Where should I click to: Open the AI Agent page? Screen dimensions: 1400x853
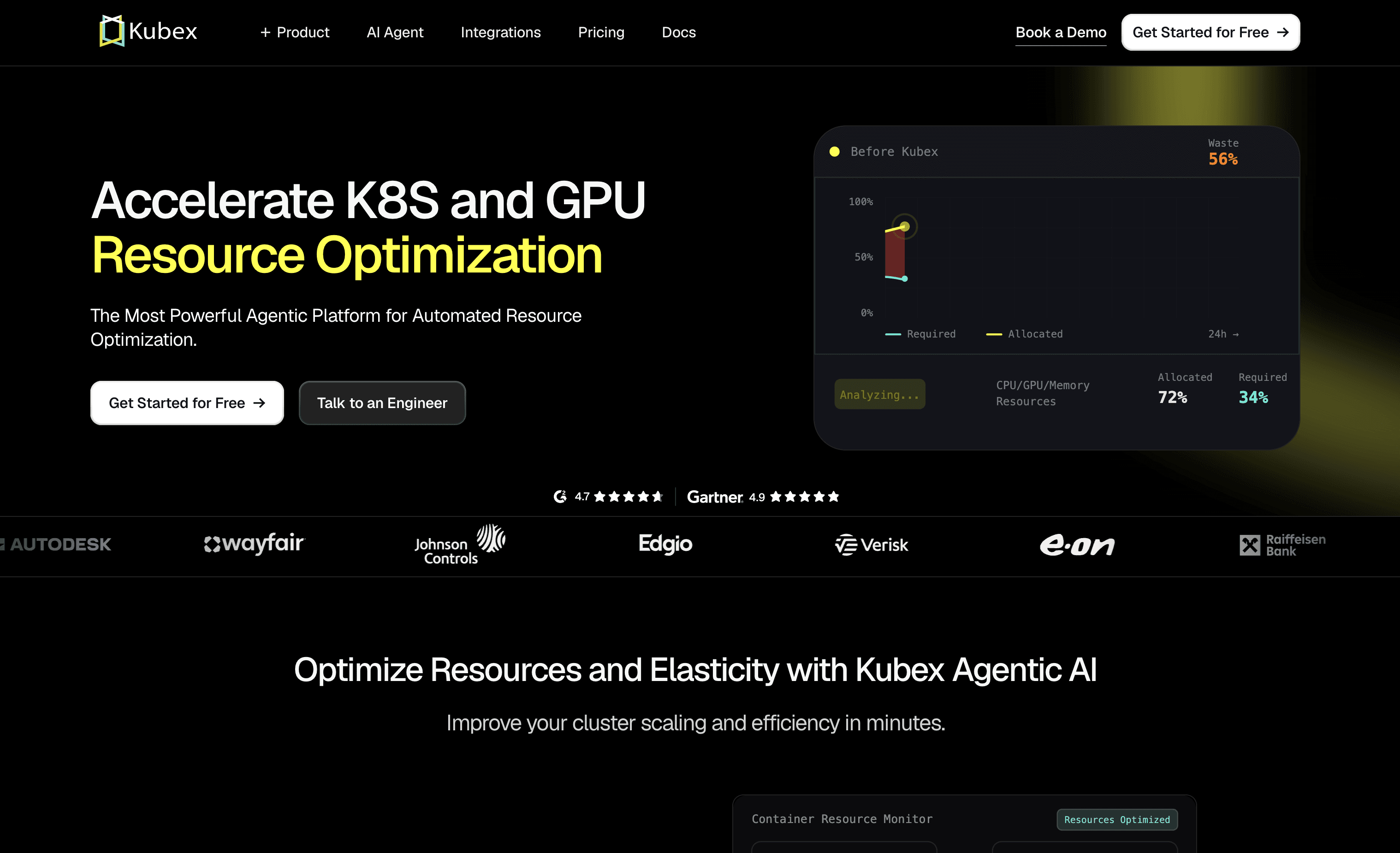pyautogui.click(x=394, y=32)
